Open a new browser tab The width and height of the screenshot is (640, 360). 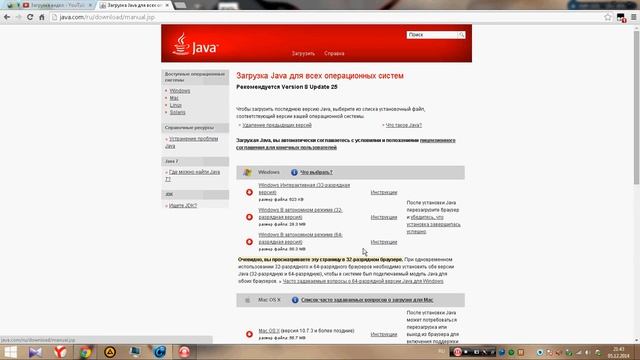click(180, 5)
